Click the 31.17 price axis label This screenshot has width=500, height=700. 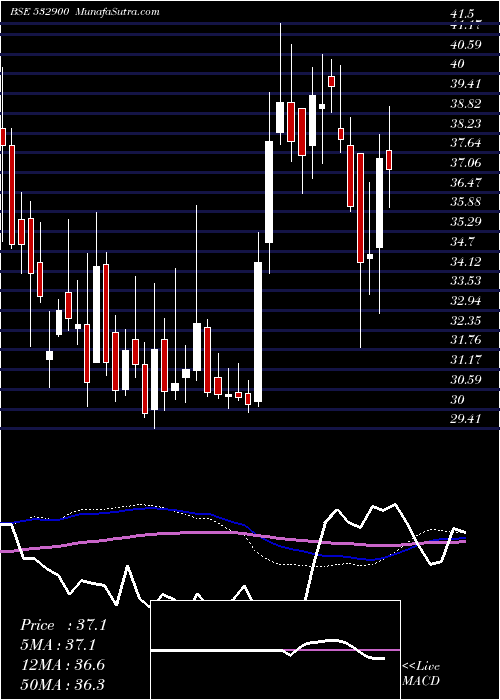pyautogui.click(x=466, y=359)
